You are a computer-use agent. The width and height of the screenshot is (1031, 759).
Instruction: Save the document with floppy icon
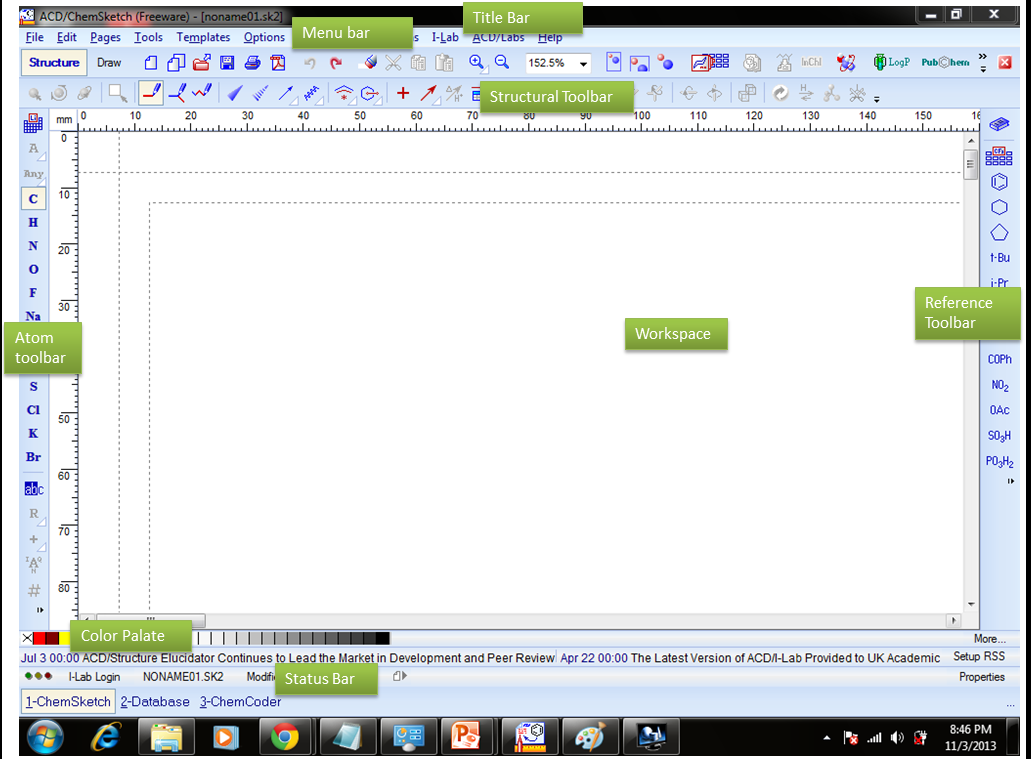coord(227,62)
